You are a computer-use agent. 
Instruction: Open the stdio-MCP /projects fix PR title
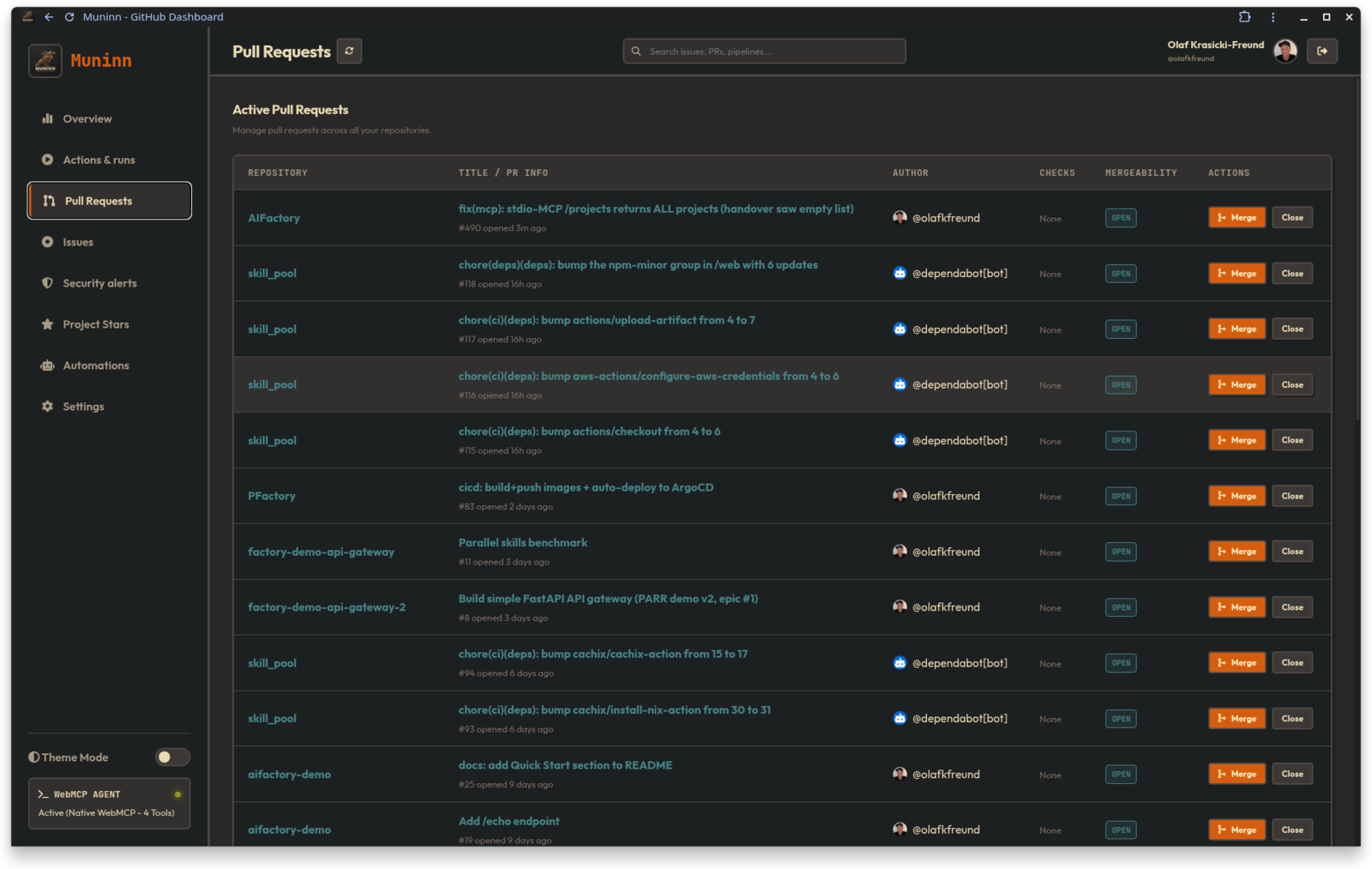pyautogui.click(x=656, y=208)
